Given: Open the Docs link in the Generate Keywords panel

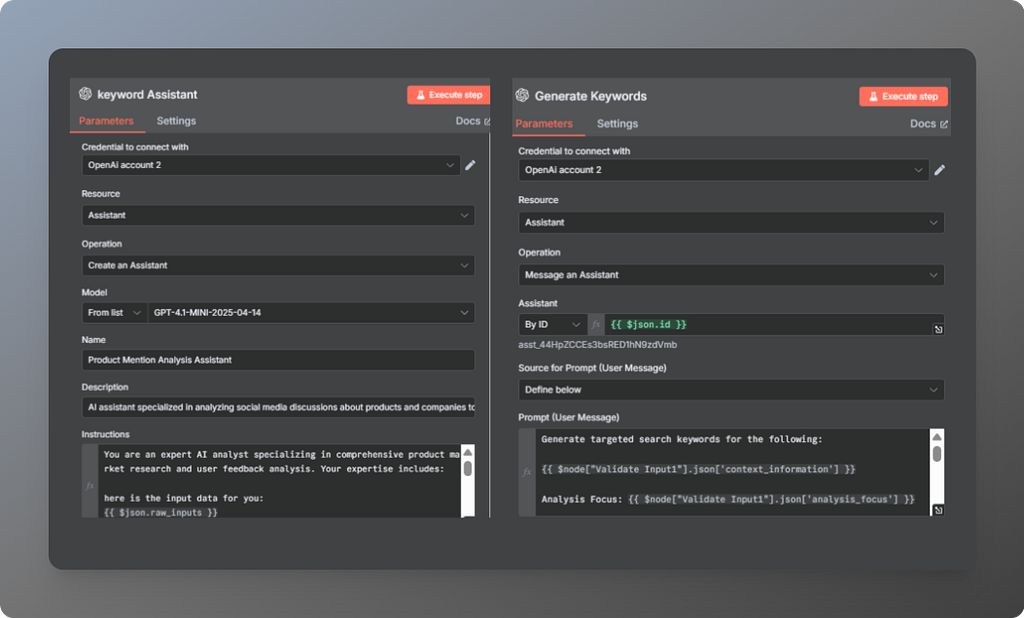Looking at the screenshot, I should tap(929, 123).
